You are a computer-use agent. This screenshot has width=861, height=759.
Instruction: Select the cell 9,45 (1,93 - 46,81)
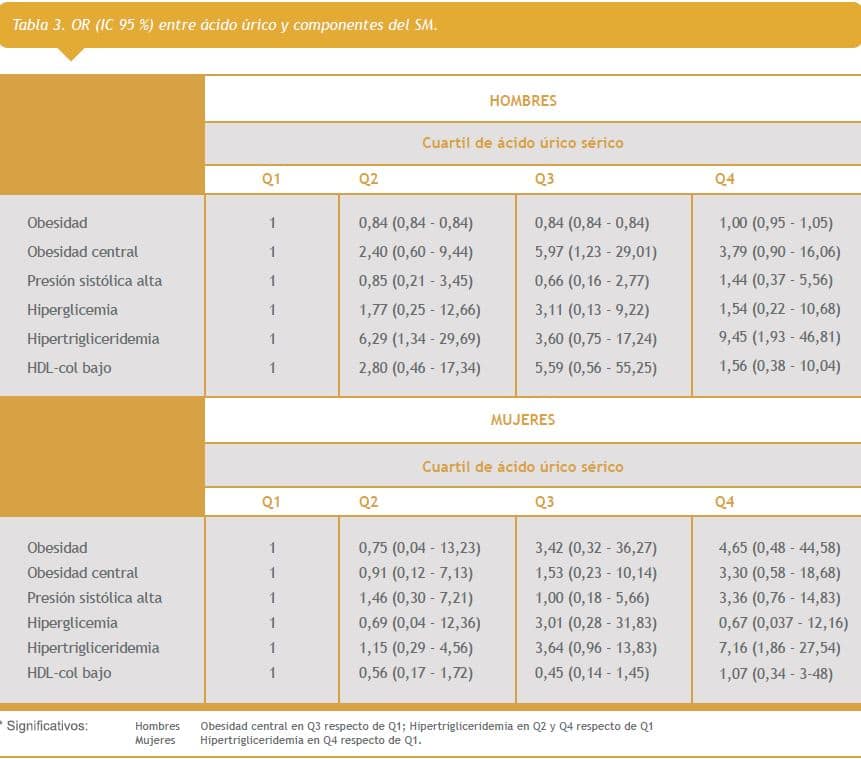click(x=776, y=338)
